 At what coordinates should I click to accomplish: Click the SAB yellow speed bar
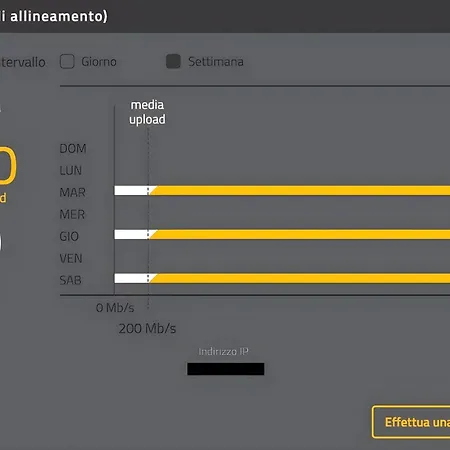300,278
